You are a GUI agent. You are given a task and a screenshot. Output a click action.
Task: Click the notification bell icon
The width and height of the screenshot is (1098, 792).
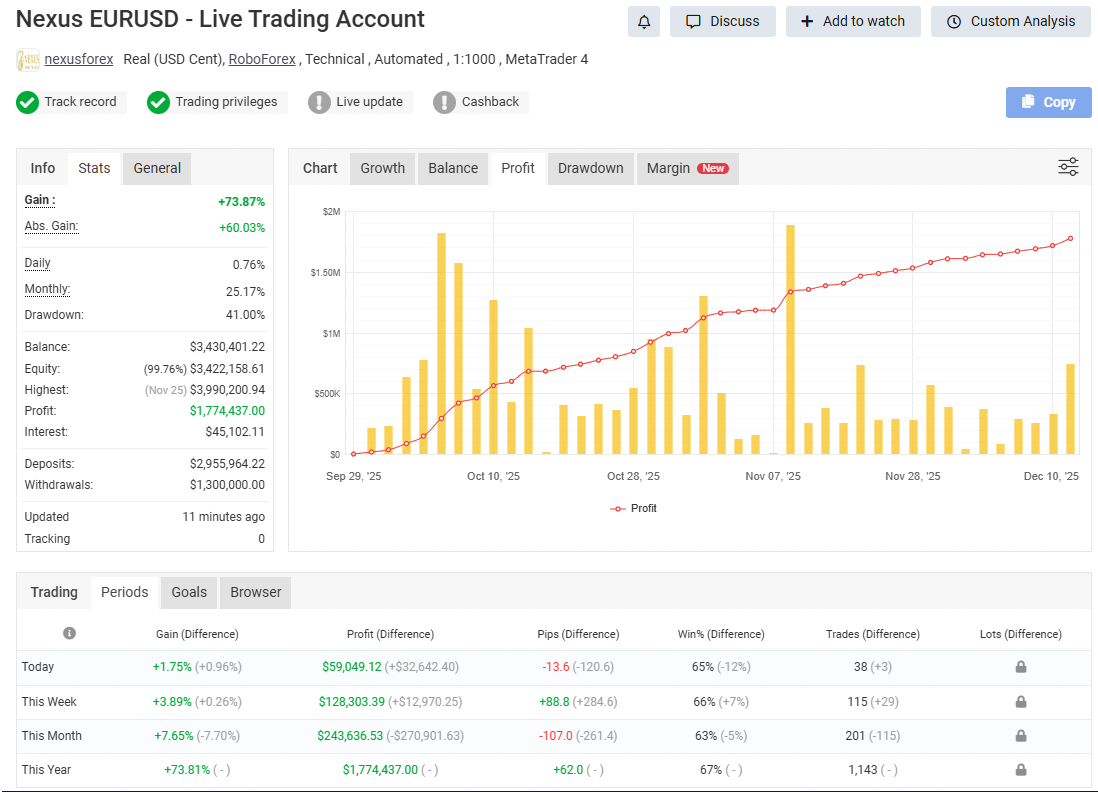643,21
